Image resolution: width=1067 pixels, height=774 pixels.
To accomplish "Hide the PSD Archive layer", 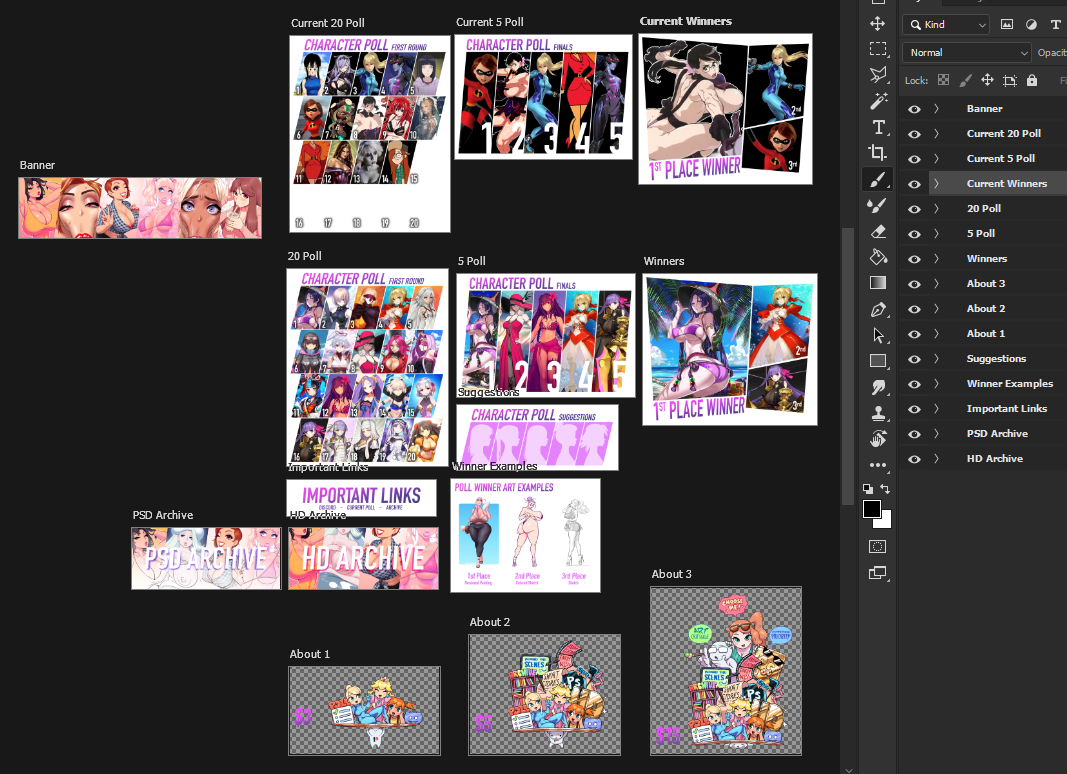I will tap(914, 434).
